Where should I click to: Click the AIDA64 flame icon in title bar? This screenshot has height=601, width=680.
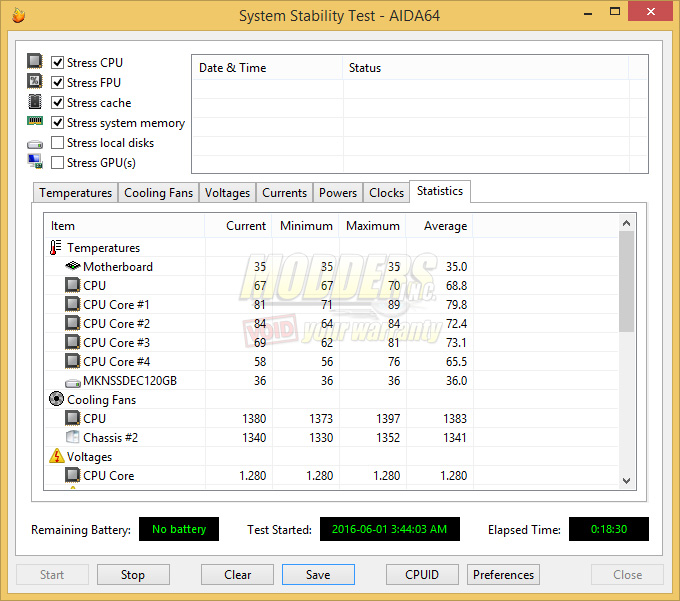[x=18, y=15]
